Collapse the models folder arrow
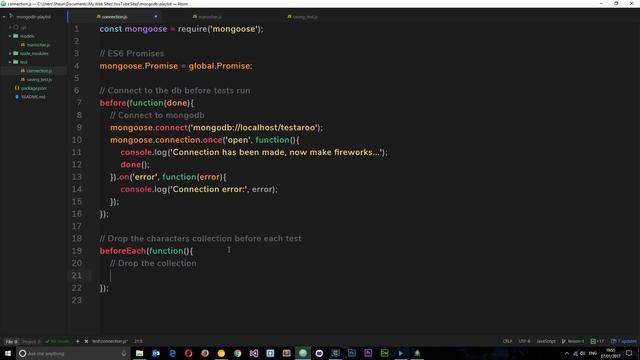The height and width of the screenshot is (360, 640). tap(10, 36)
